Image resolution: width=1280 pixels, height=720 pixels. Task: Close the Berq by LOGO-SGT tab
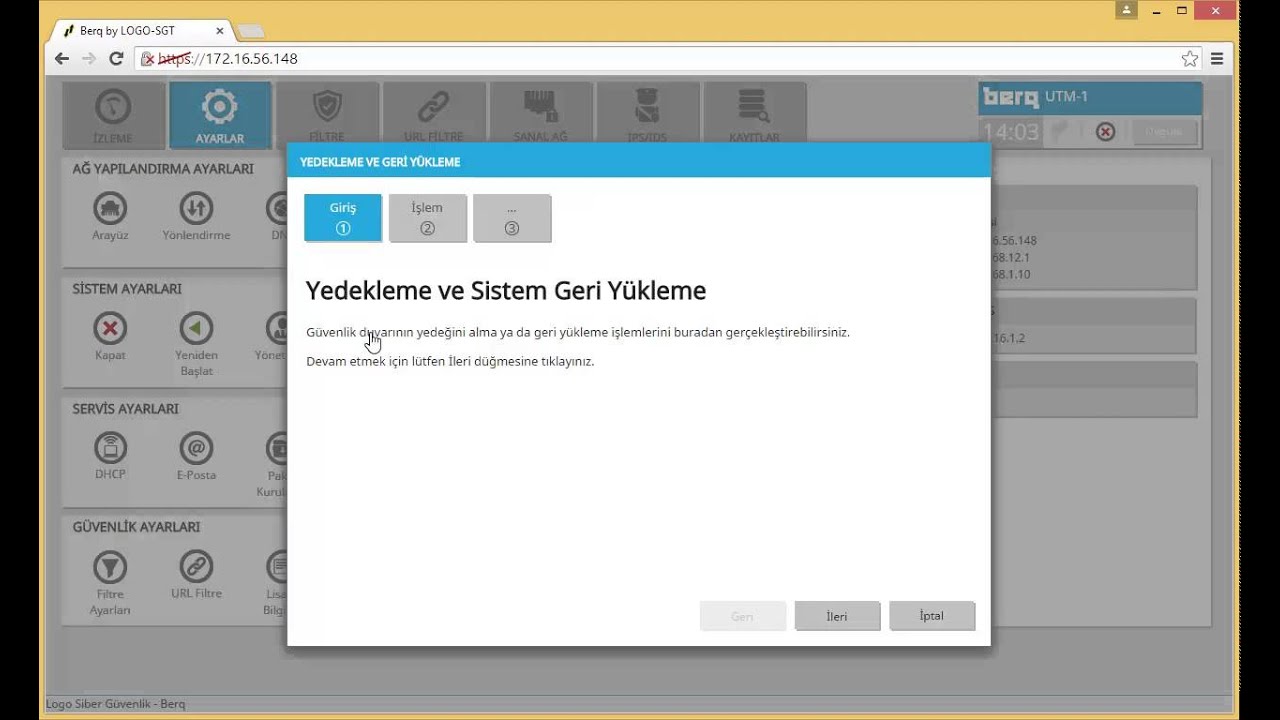220,31
